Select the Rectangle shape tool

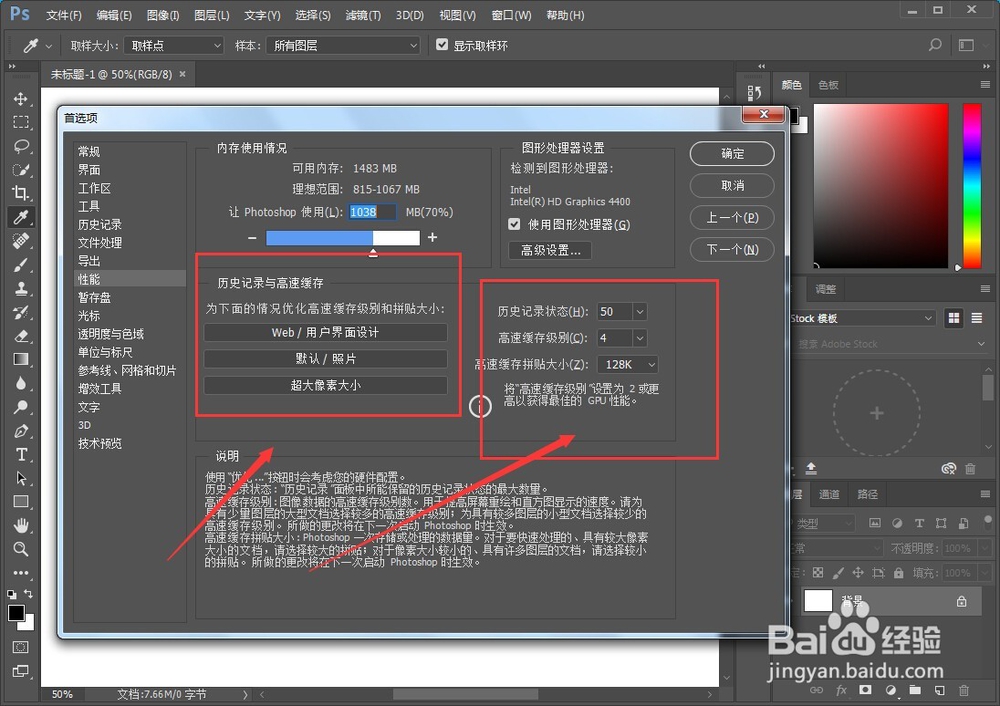coord(20,502)
